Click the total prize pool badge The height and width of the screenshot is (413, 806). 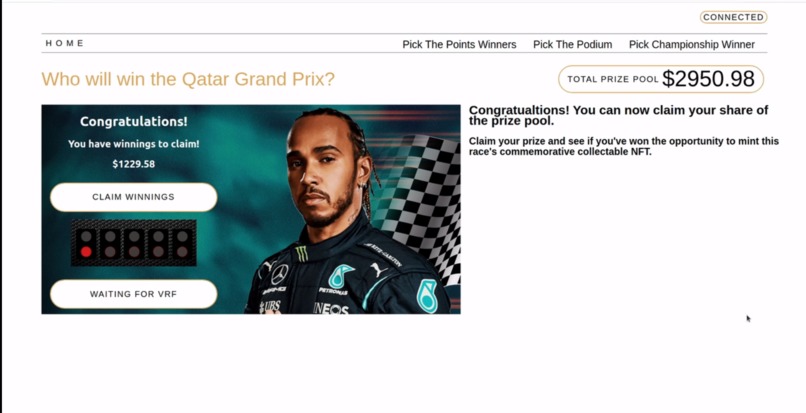point(661,79)
